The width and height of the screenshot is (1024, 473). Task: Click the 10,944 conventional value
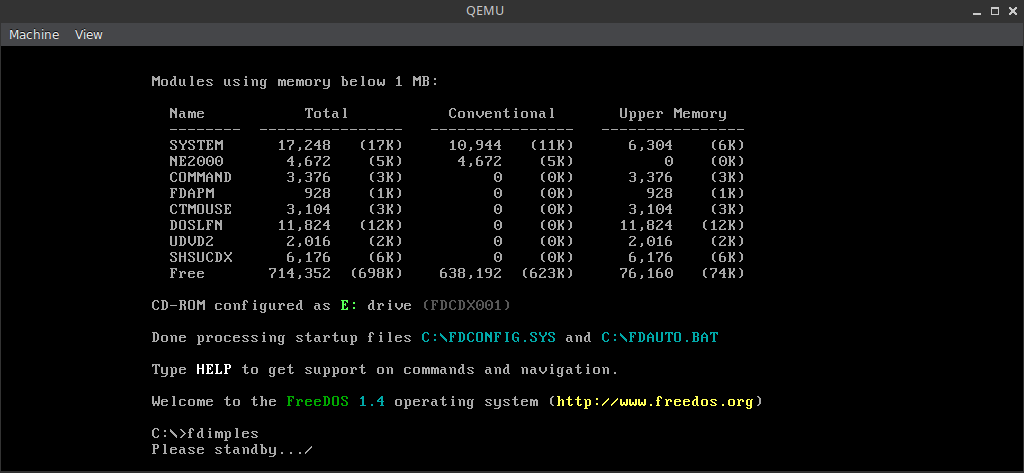(475, 145)
